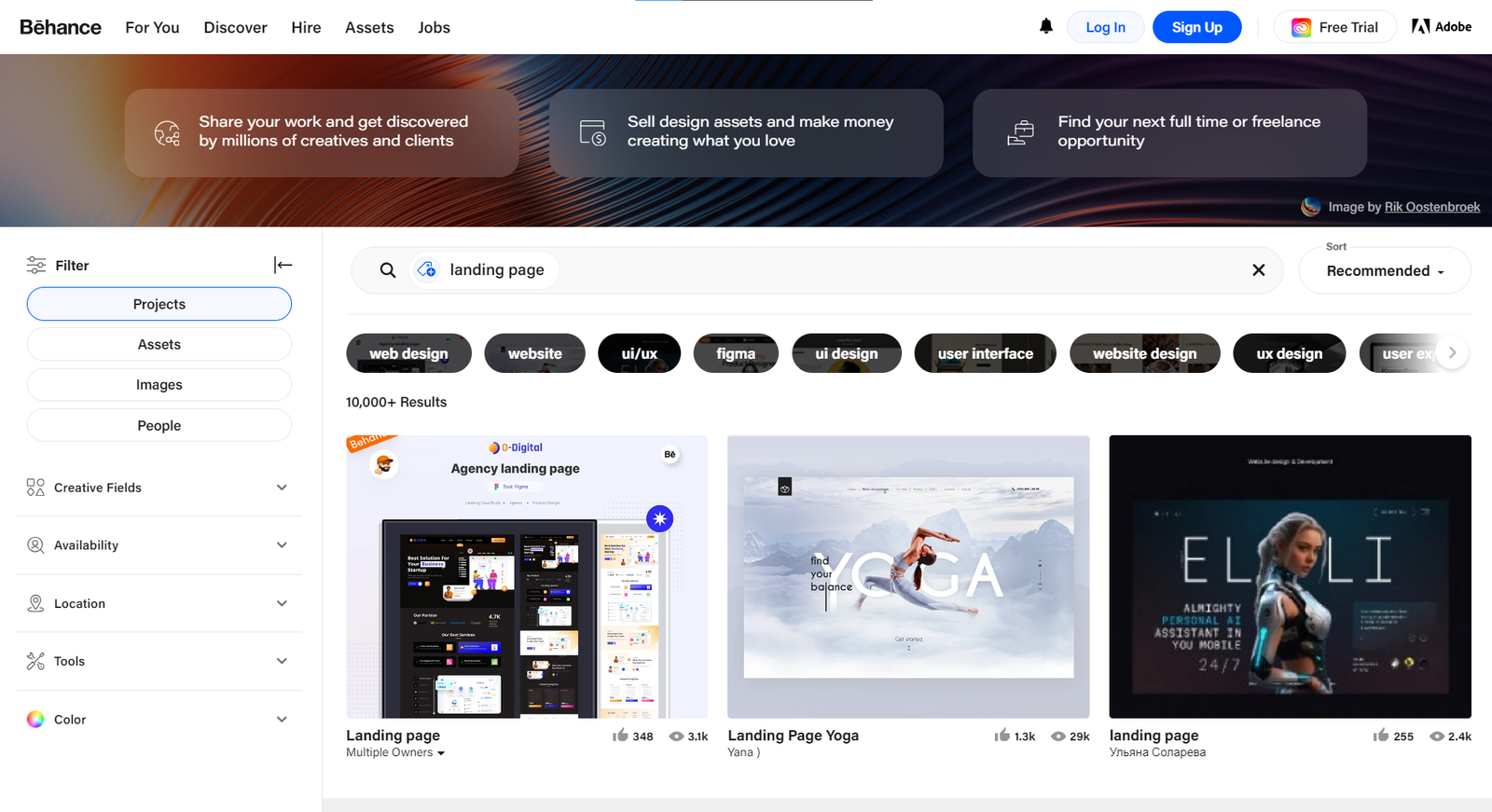The image size is (1492, 812).
Task: Click the 'Sell design assets' banner card
Action: pyautogui.click(x=746, y=132)
